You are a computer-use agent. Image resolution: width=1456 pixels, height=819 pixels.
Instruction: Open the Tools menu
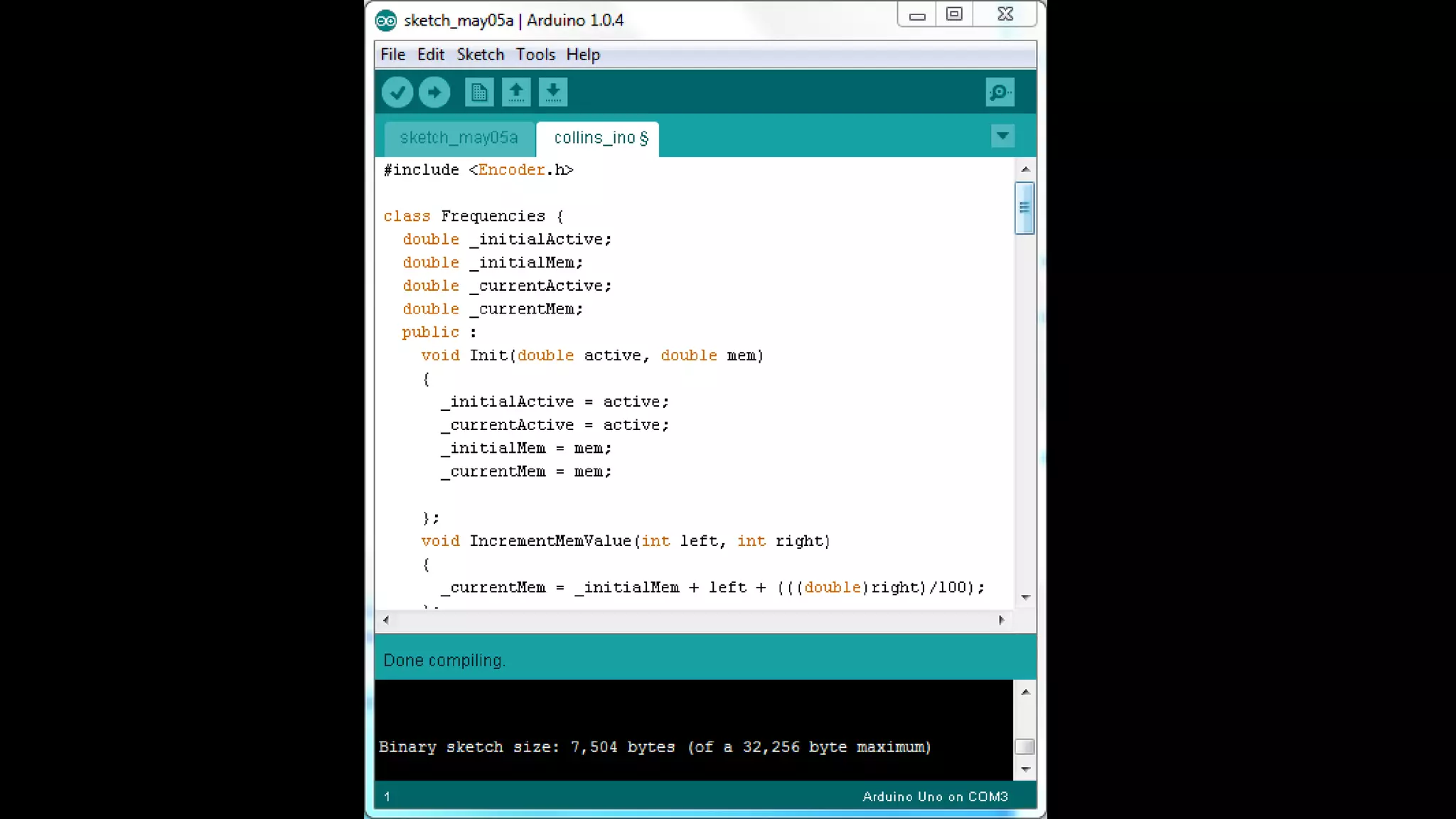coord(535,55)
